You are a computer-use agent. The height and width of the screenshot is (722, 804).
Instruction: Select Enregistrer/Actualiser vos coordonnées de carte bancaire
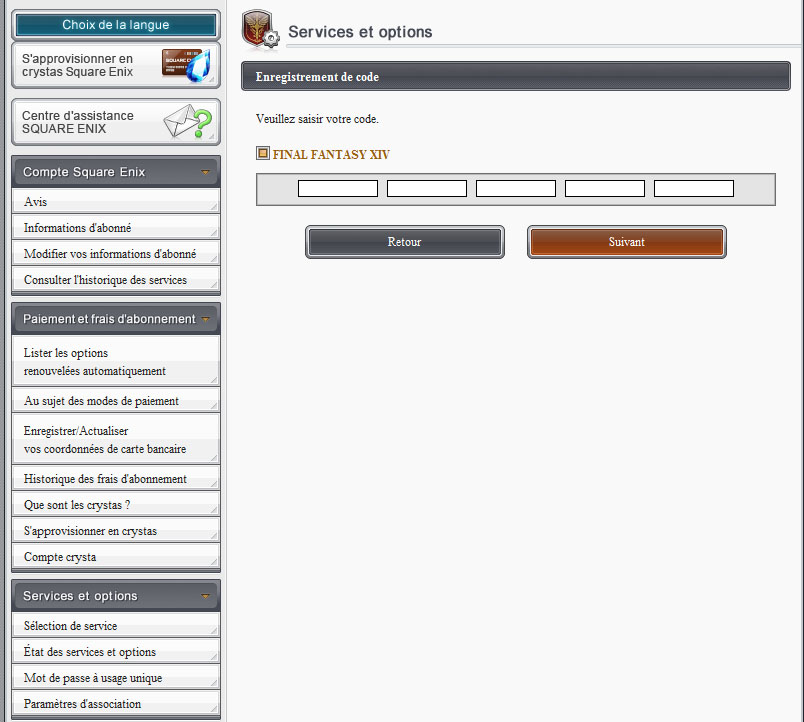coord(116,439)
